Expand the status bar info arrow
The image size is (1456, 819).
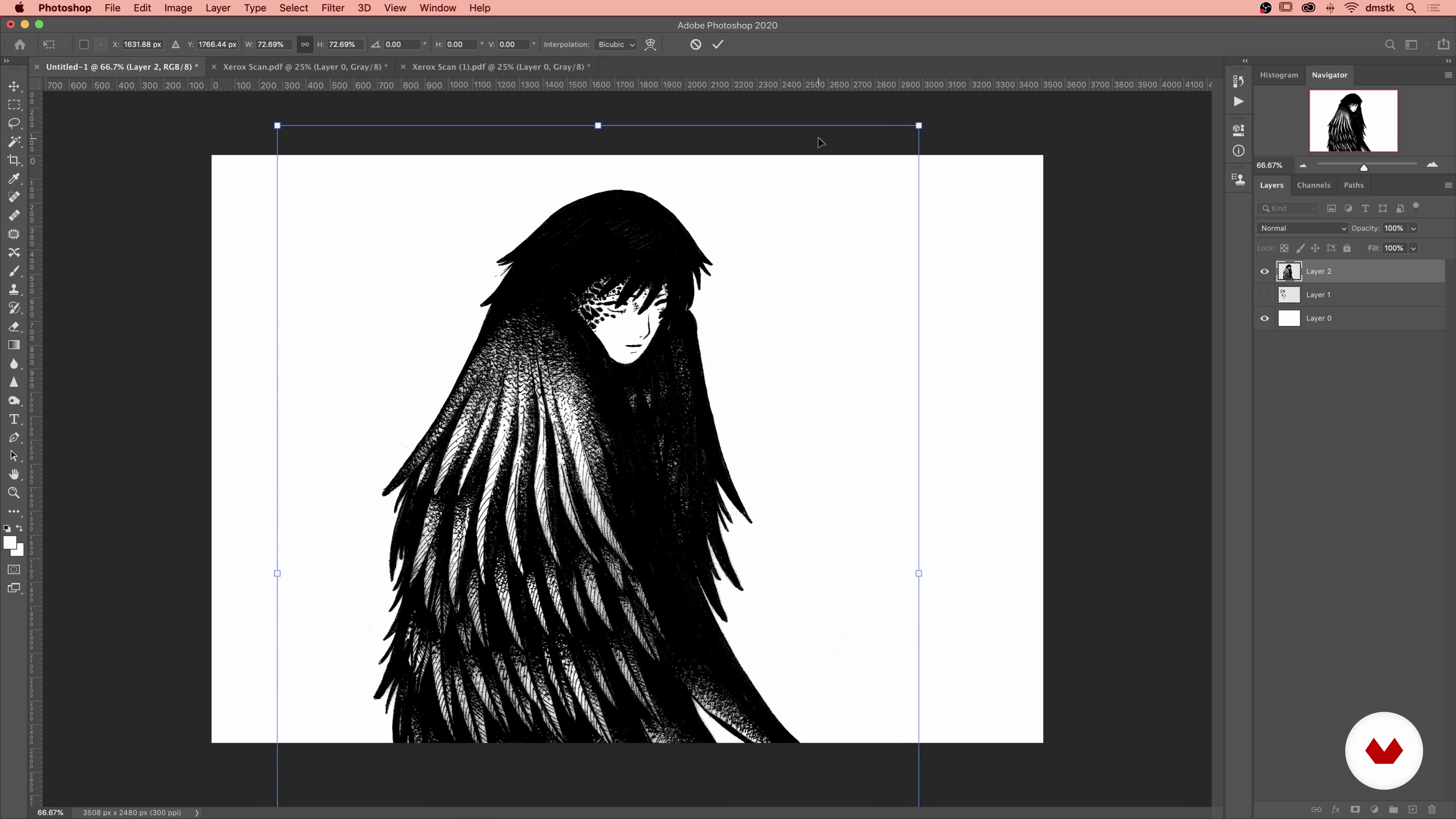pos(197,813)
